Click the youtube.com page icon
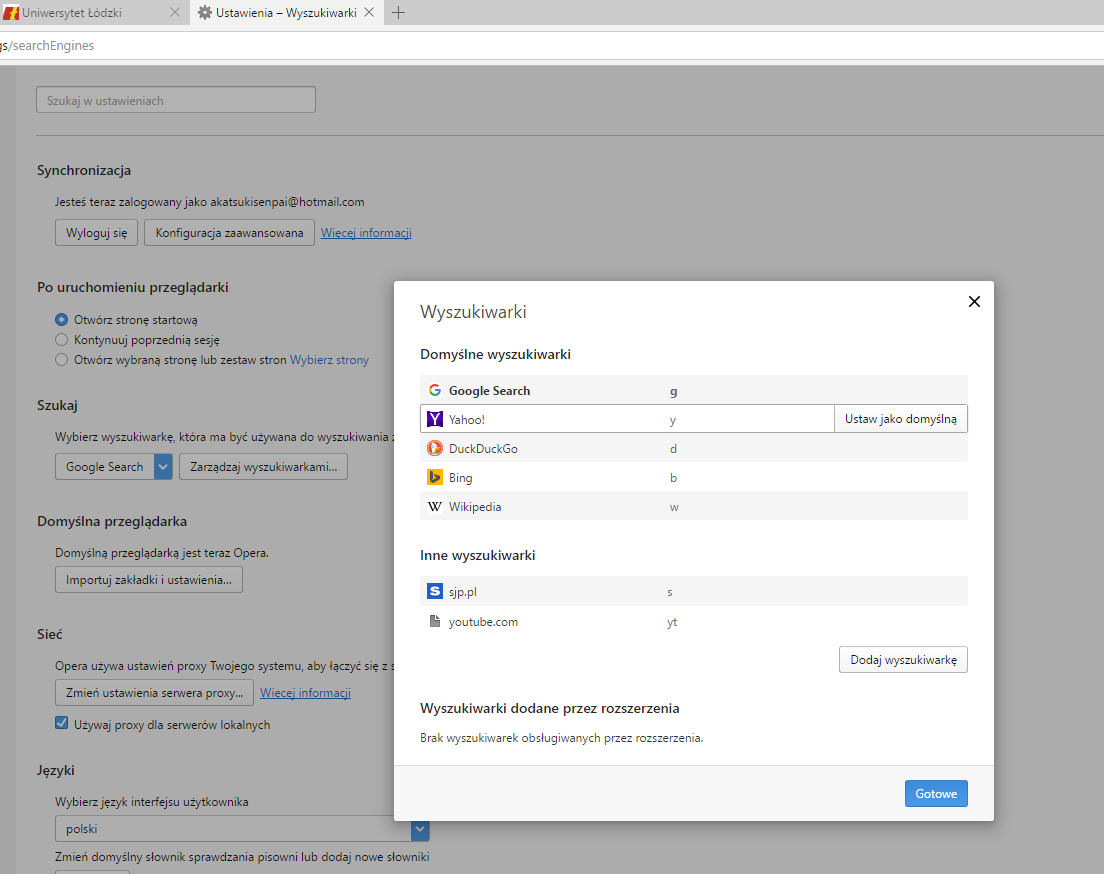Viewport: 1104px width, 874px height. (x=435, y=621)
